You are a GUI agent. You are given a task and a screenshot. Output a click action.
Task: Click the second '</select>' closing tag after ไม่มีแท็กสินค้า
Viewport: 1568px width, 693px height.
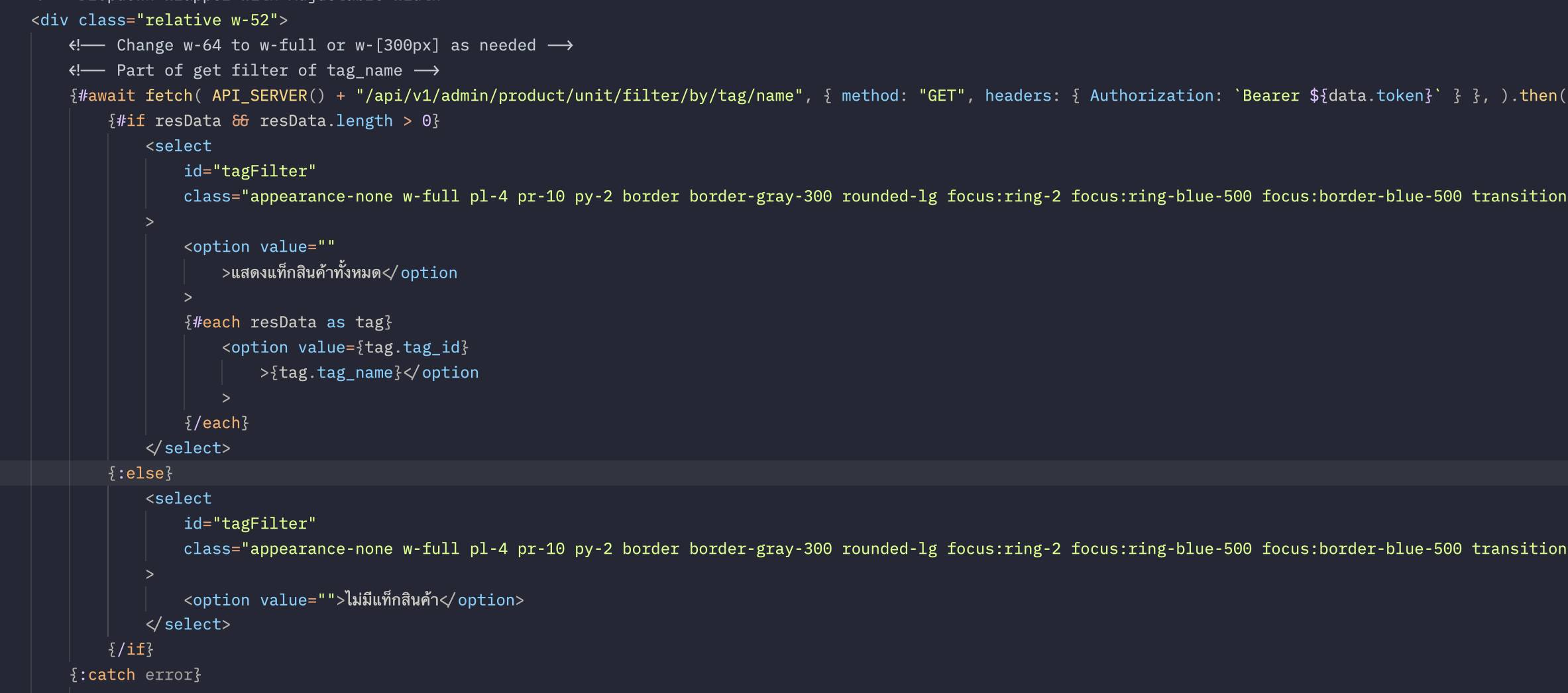pos(188,624)
